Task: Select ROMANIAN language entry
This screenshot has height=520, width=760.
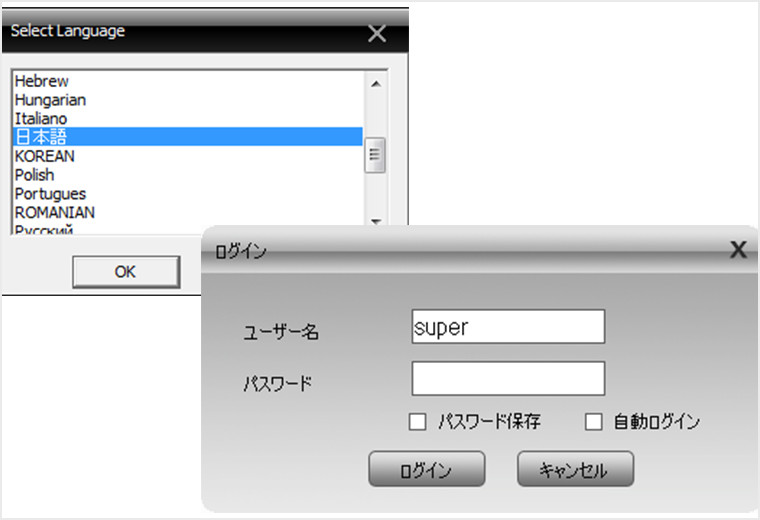Action: pyautogui.click(x=55, y=212)
